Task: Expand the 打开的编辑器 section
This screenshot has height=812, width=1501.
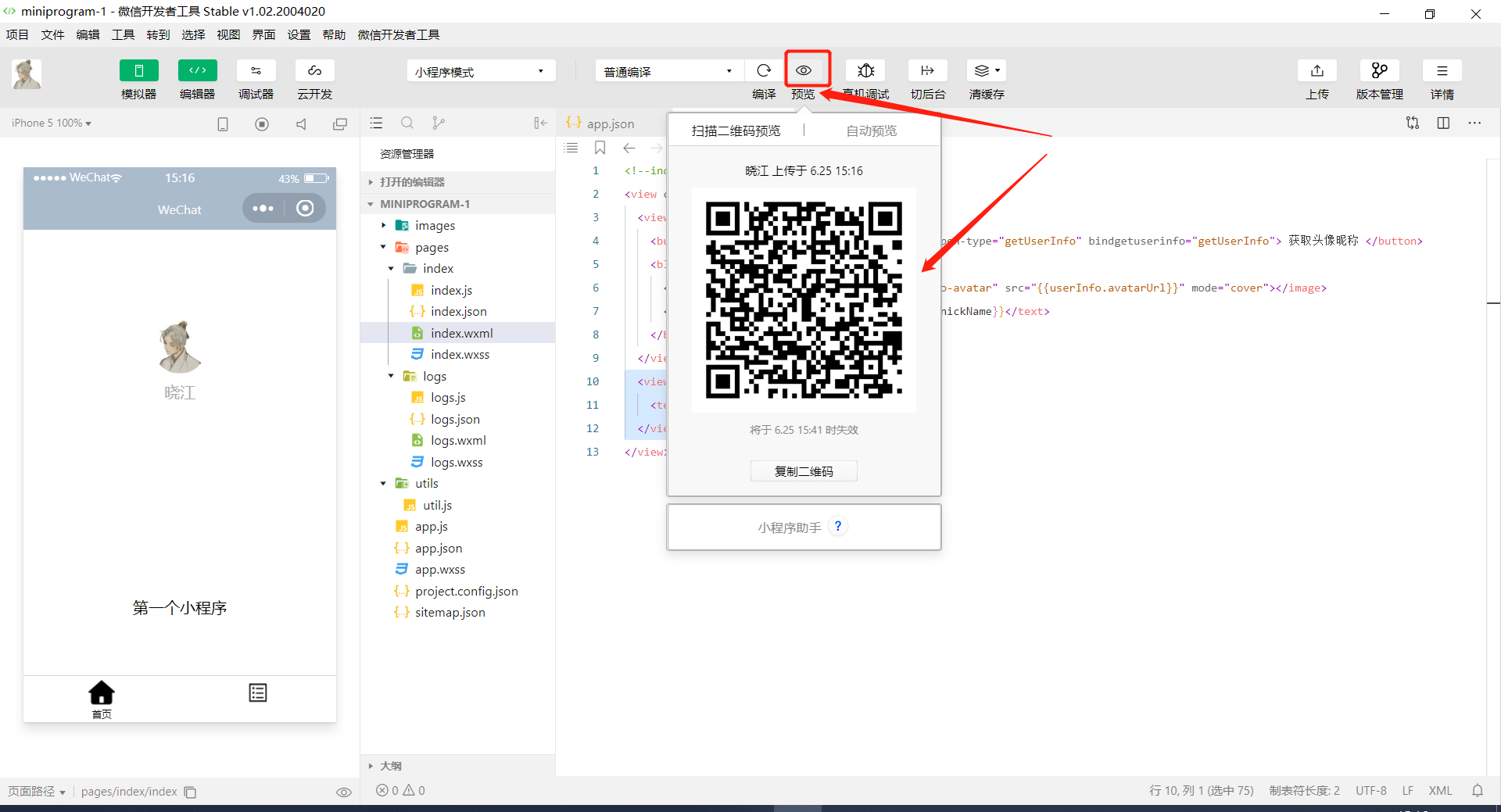Action: click(x=458, y=182)
